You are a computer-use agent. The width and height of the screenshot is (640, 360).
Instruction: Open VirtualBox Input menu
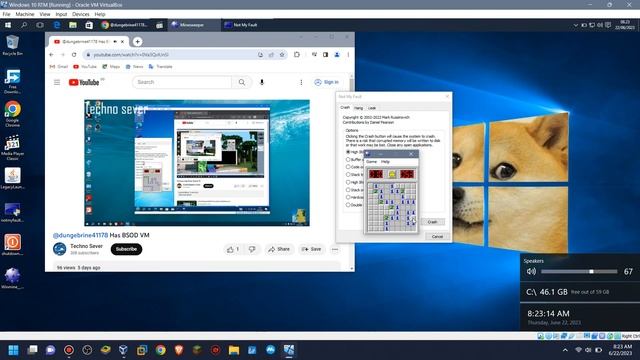pyautogui.click(x=61, y=14)
